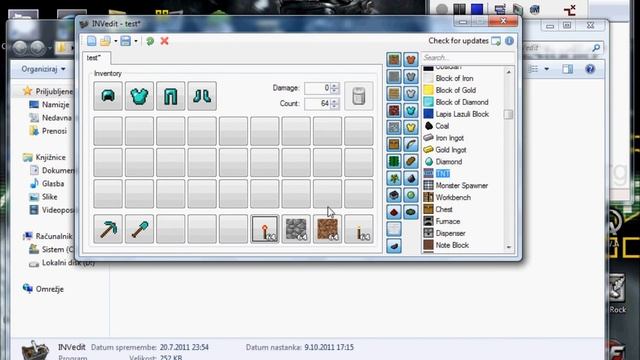Increase the Count value with up arrow
640x360 pixels.
click(x=335, y=101)
